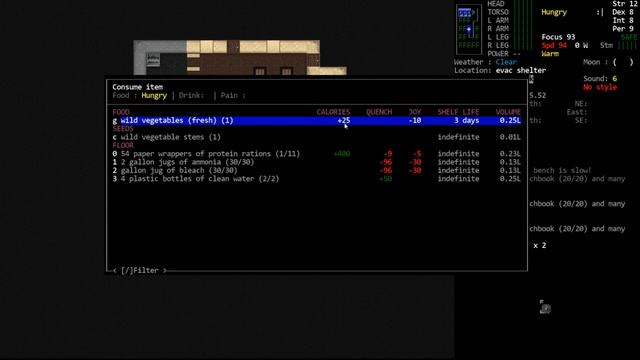Screen dimensions: 640x360
Task: Click the Warm temperature indicator
Action: pyautogui.click(x=550, y=53)
